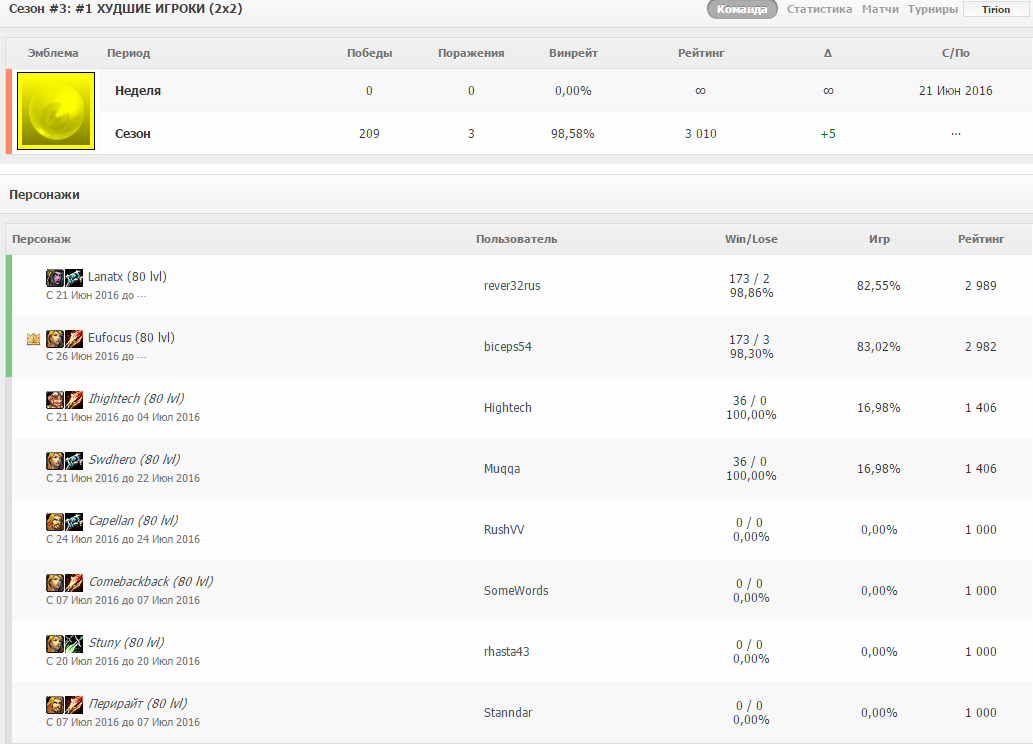Screen dimensions: 1033x744
Task: Click the +5 rating delta value
Action: 828,134
